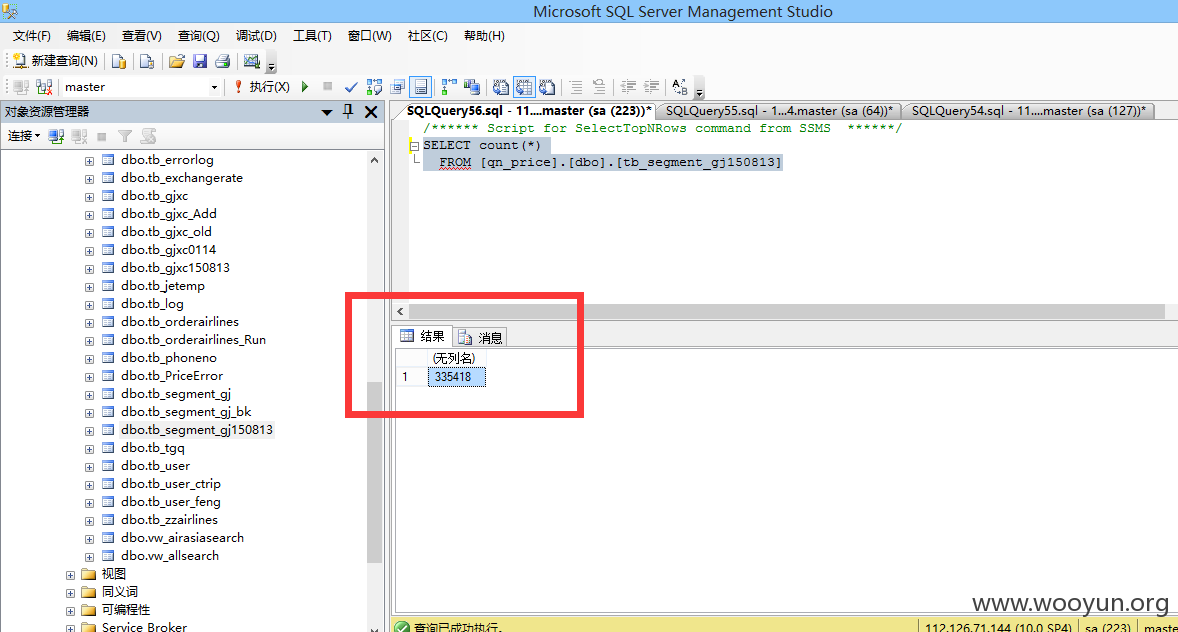Click the Decrease Indent icon
The image size is (1178, 632).
[628, 87]
